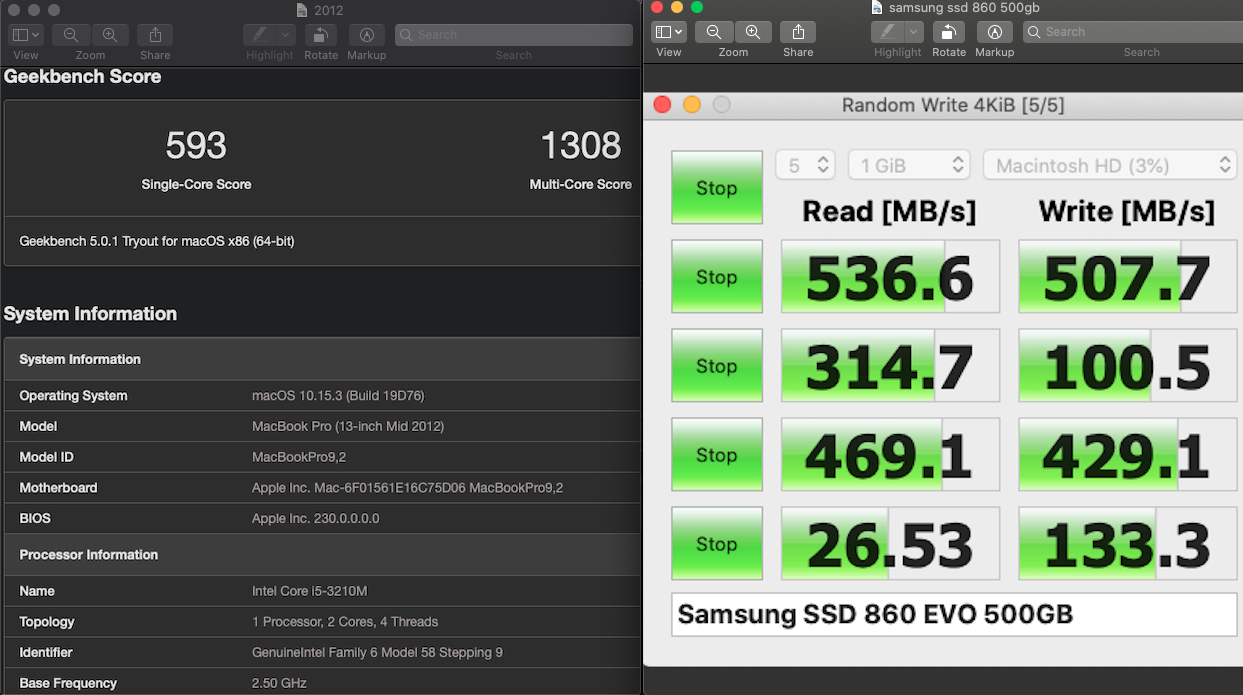
Task: Click the Geekbench Score heading
Action: 82,76
